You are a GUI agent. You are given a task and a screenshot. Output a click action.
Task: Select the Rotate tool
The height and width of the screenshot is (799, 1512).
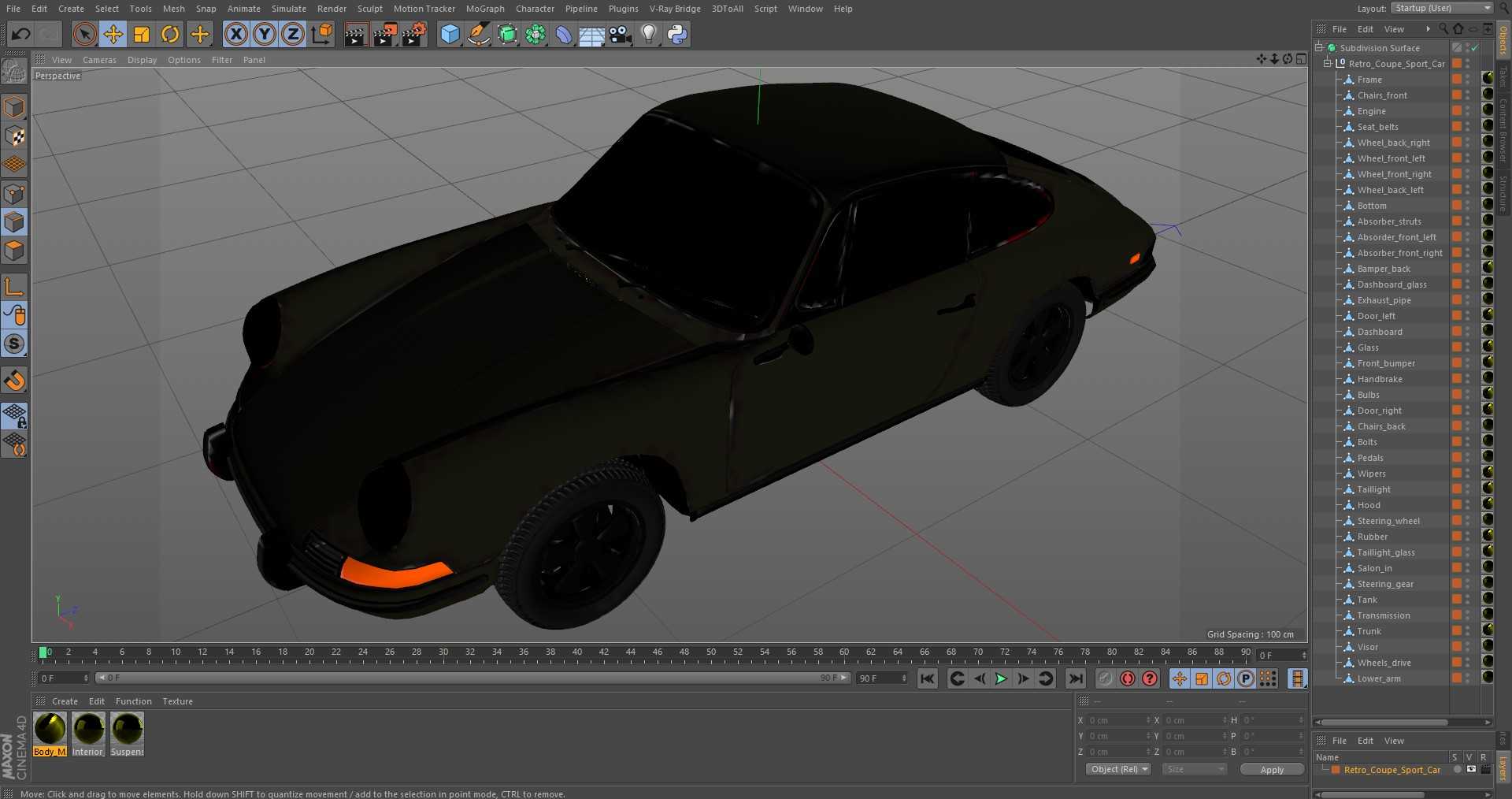170,34
